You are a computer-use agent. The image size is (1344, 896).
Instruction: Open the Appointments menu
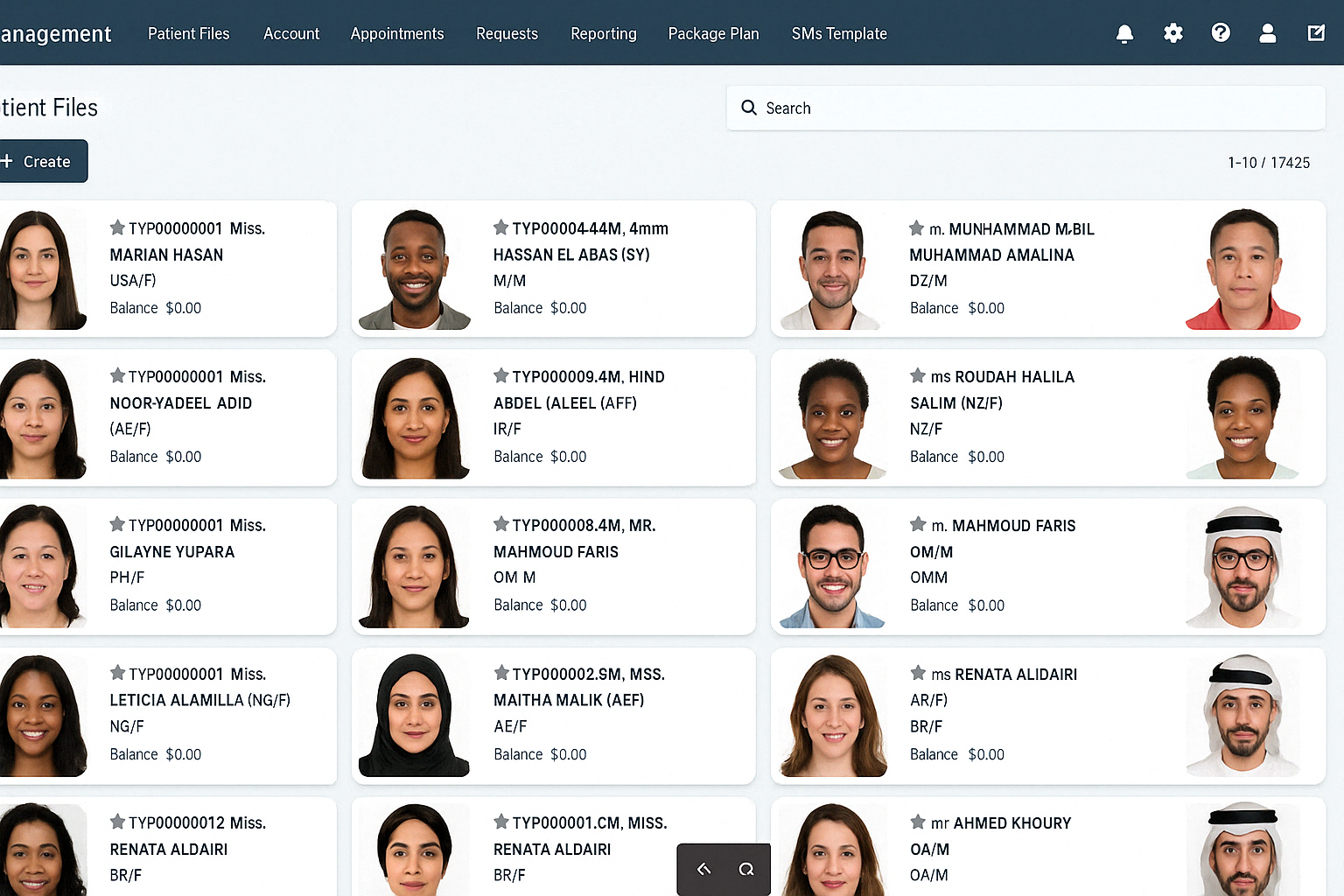point(397,33)
